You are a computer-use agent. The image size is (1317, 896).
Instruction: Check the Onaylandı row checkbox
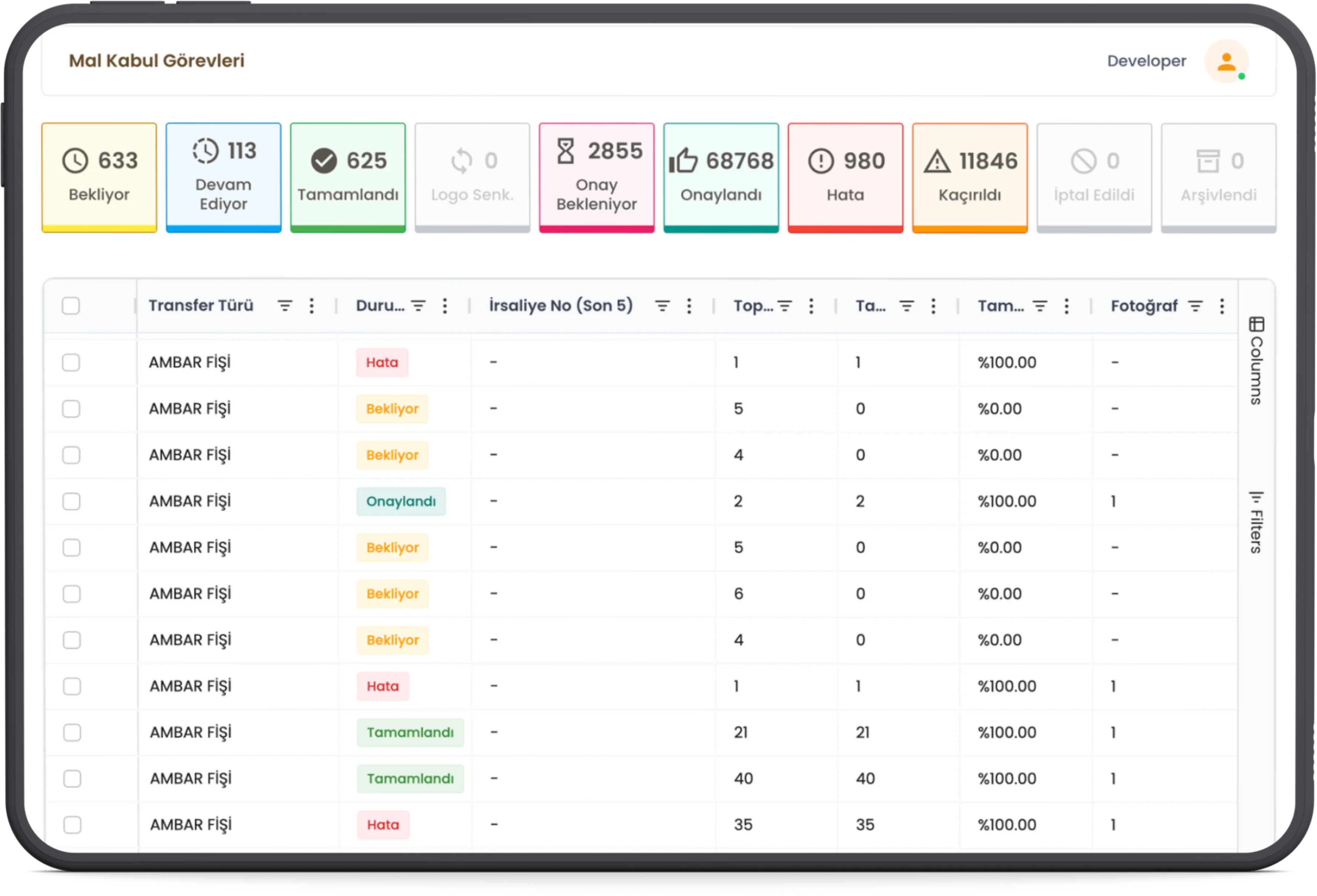click(x=71, y=501)
